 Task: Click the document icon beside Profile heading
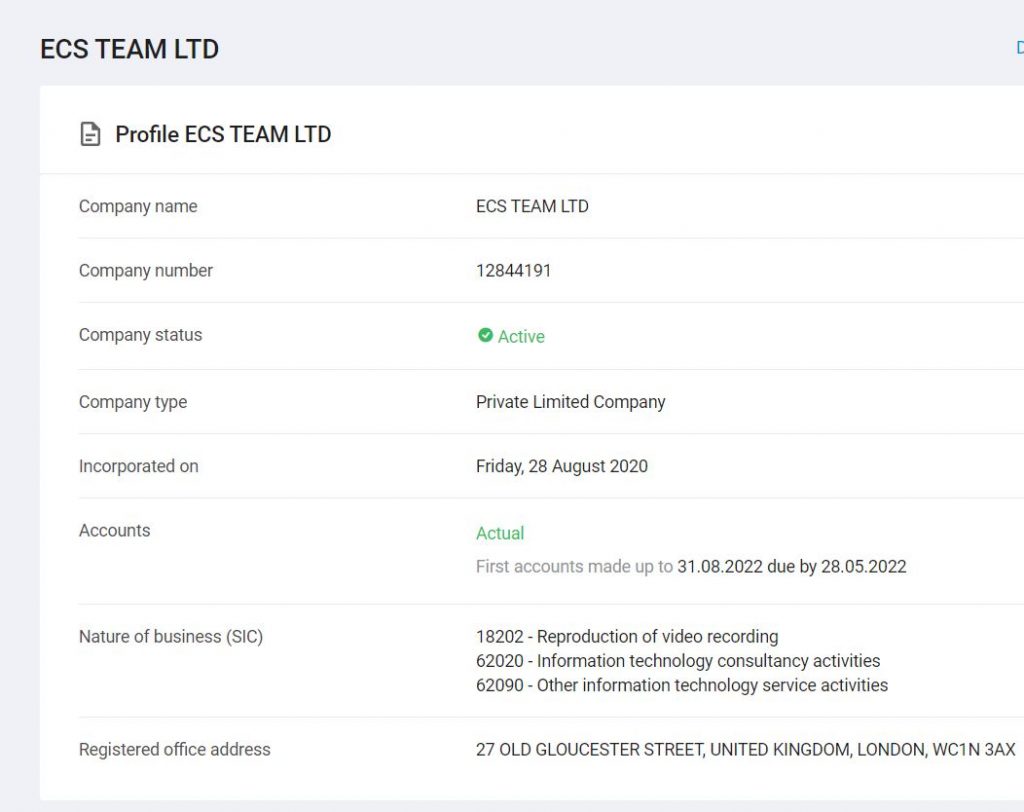click(x=90, y=134)
